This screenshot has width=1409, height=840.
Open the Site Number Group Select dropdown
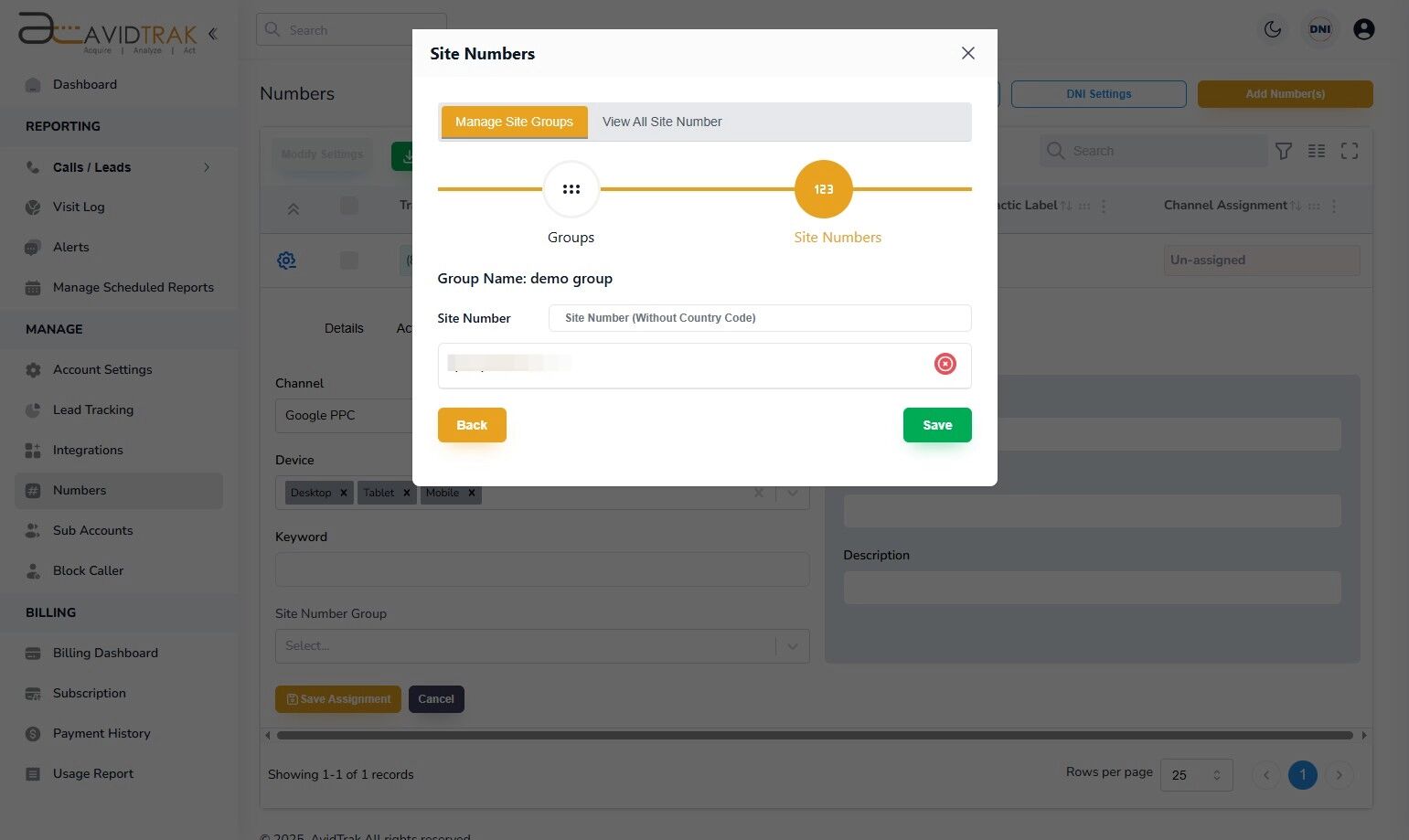tap(542, 645)
